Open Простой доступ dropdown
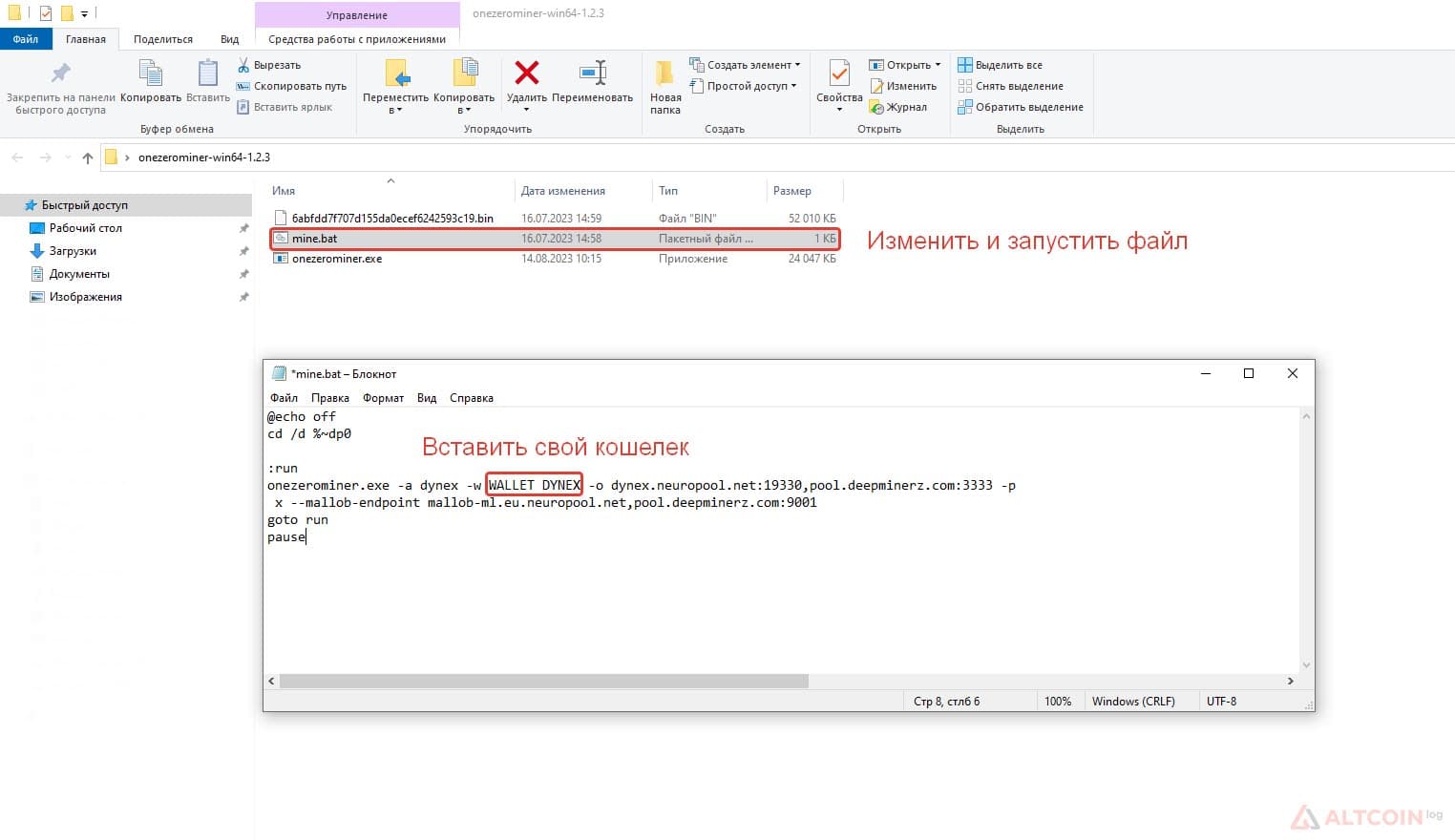This screenshot has width=1455, height=840. (744, 86)
